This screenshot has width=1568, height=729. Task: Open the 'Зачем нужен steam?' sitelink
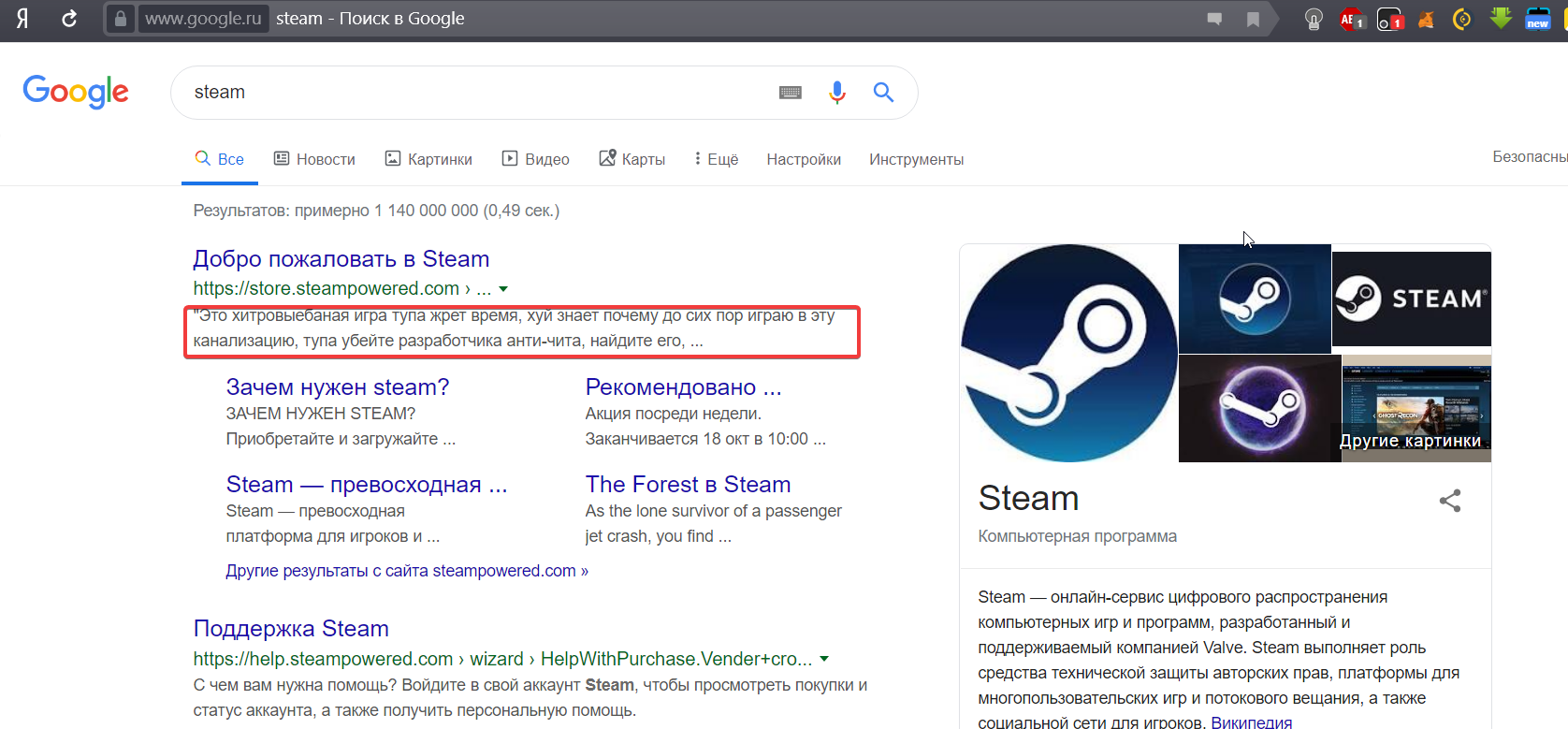click(338, 387)
